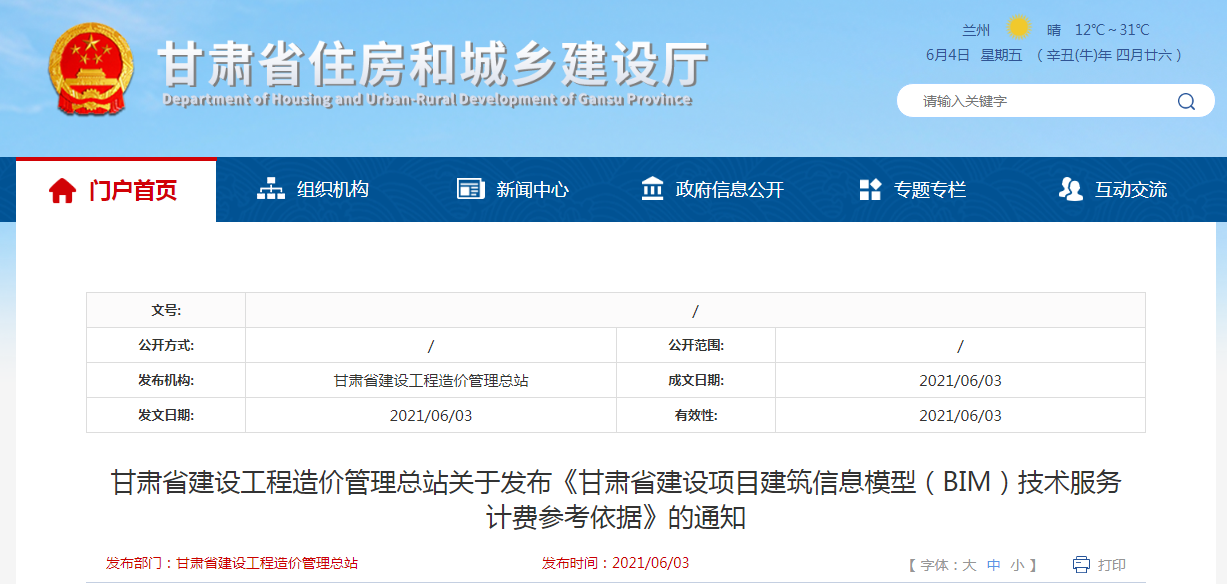Set font size to 小

tap(1017, 565)
